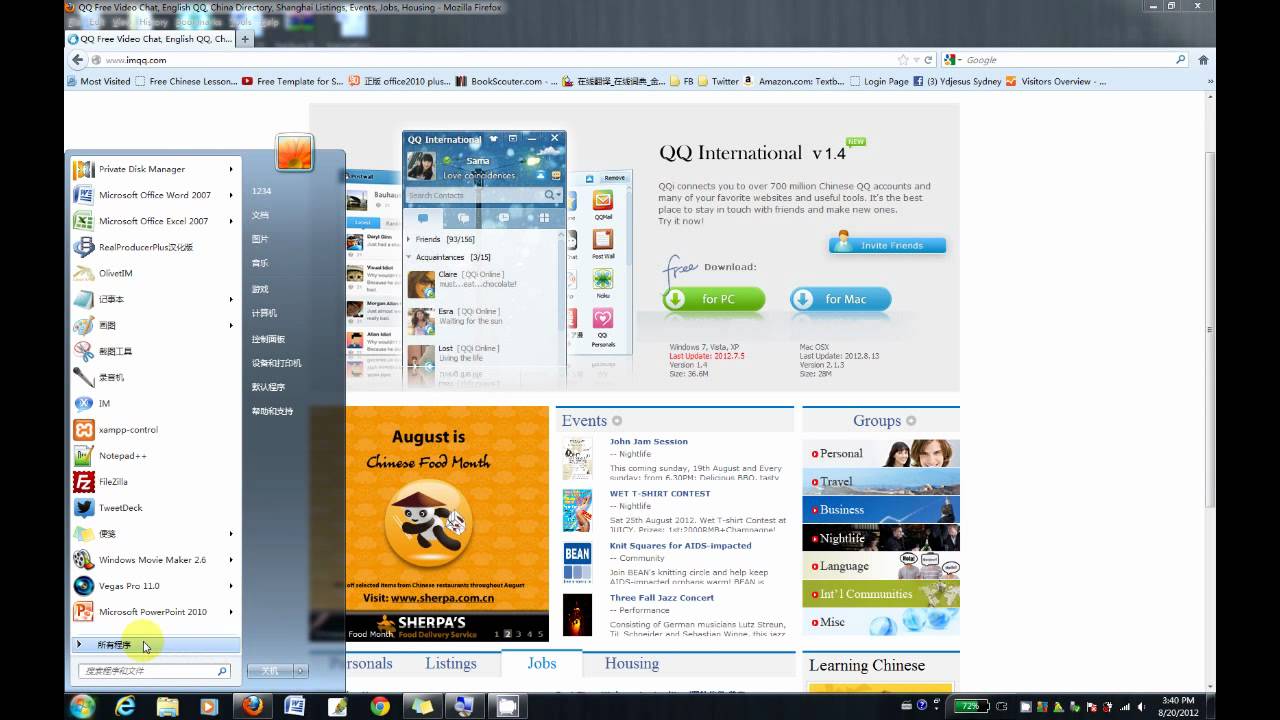Image resolution: width=1280 pixels, height=720 pixels.
Task: Open Google Chrome from the taskbar
Action: click(380, 706)
